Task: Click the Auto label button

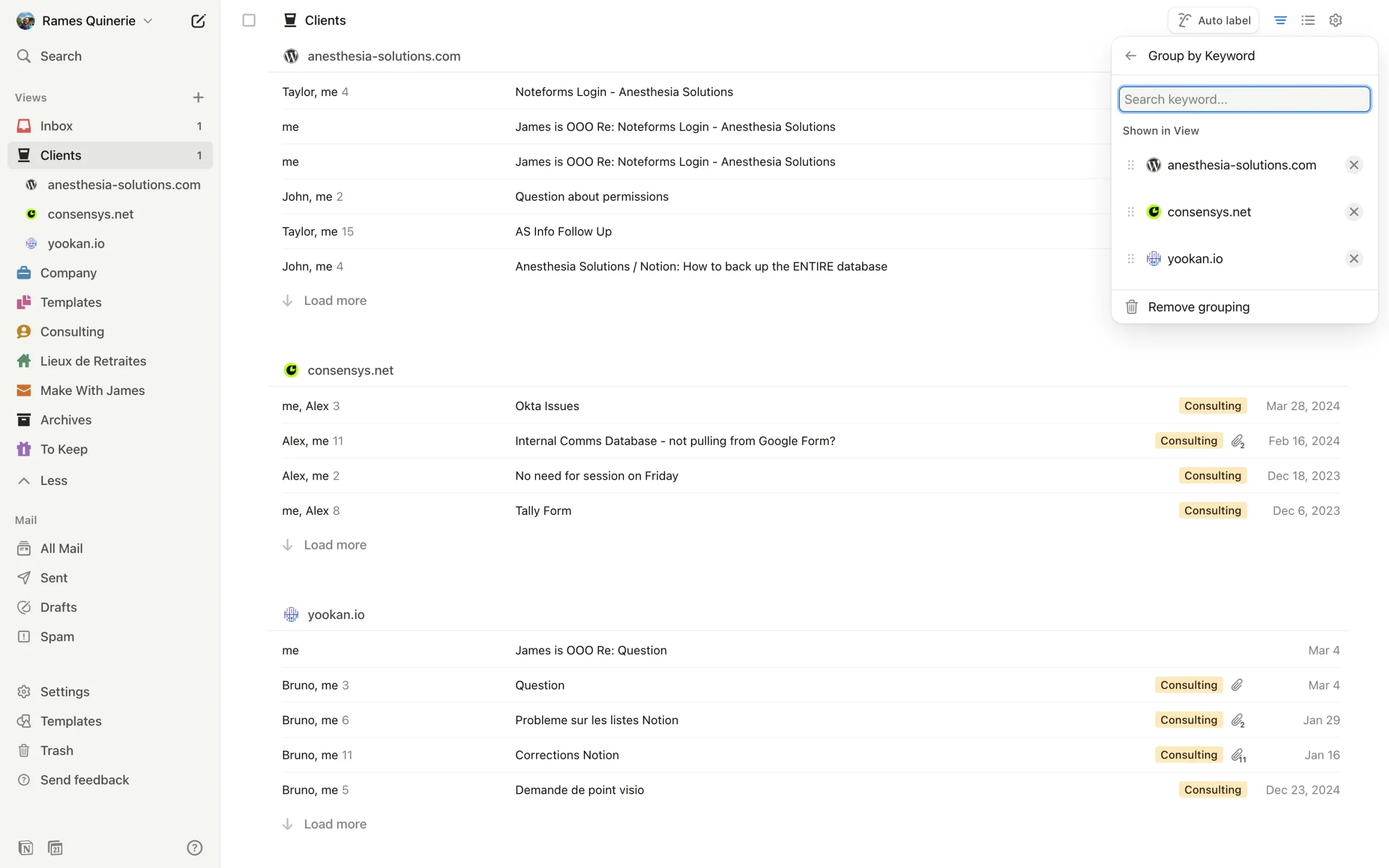Action: (1213, 21)
